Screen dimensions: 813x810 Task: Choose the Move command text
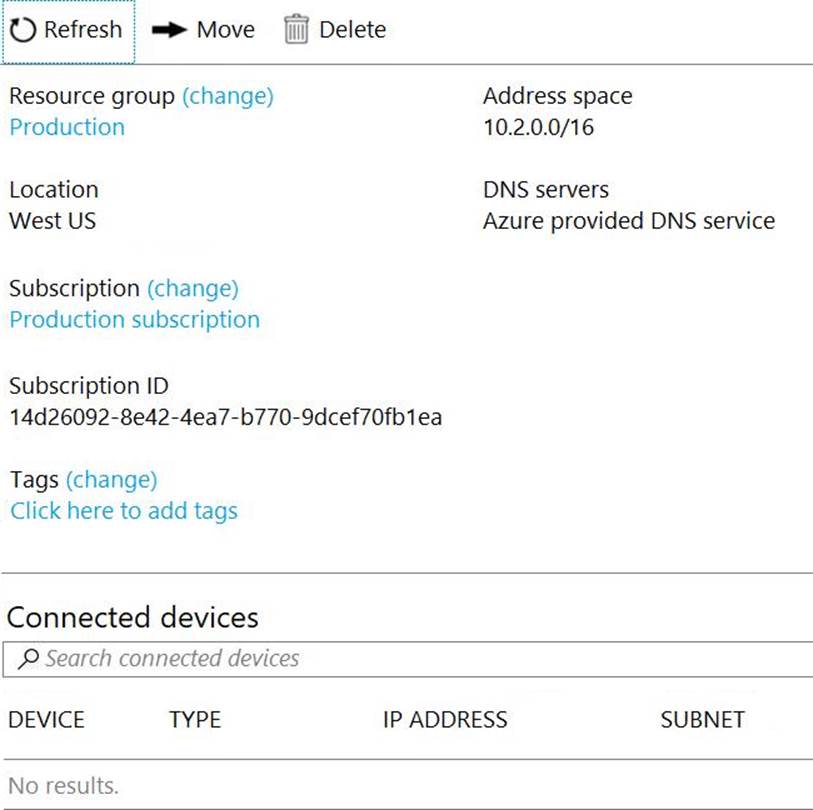(x=225, y=30)
